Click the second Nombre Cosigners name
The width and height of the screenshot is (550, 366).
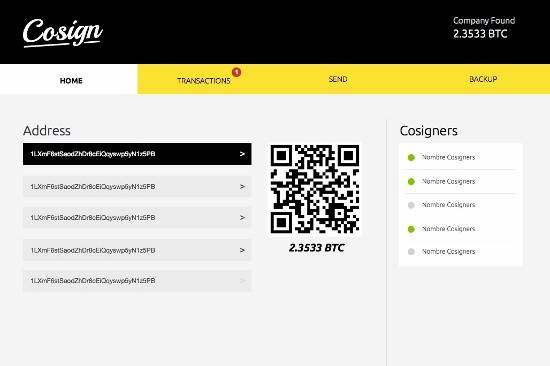pos(448,181)
